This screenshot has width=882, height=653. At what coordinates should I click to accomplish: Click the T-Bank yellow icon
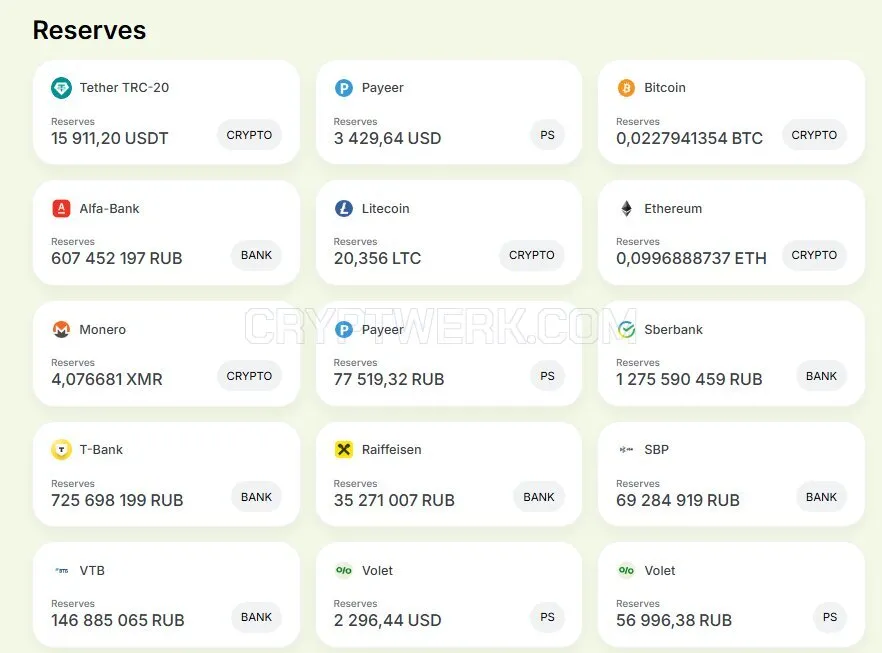pyautogui.click(x=61, y=450)
